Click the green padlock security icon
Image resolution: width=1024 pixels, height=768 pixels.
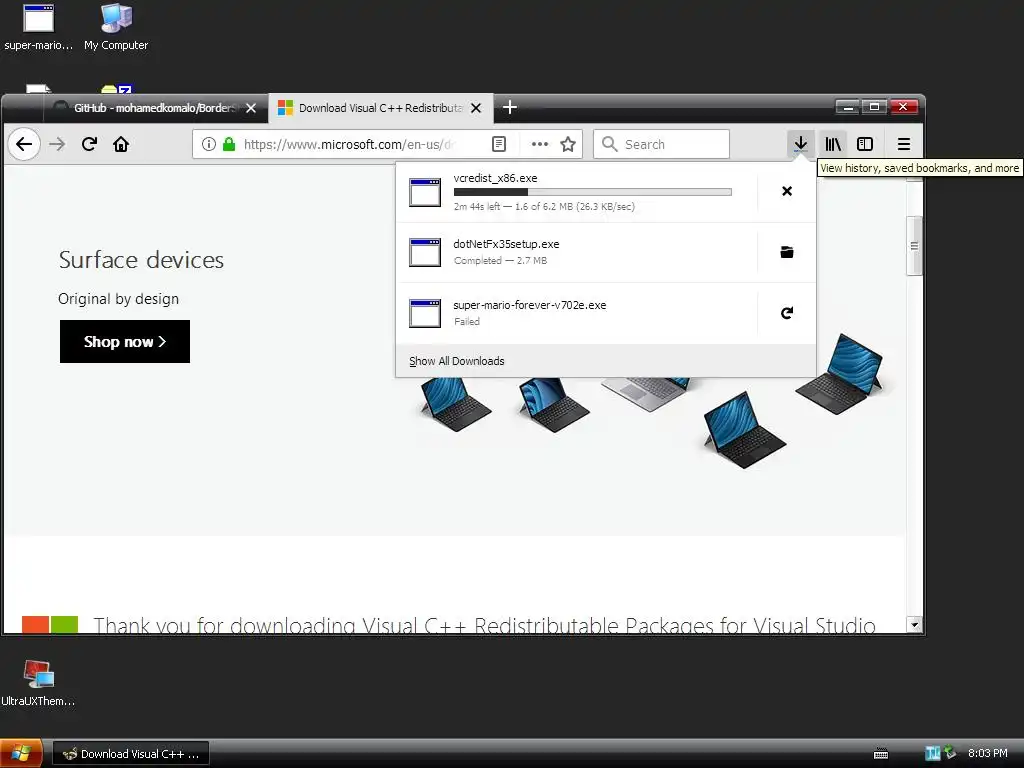229,144
